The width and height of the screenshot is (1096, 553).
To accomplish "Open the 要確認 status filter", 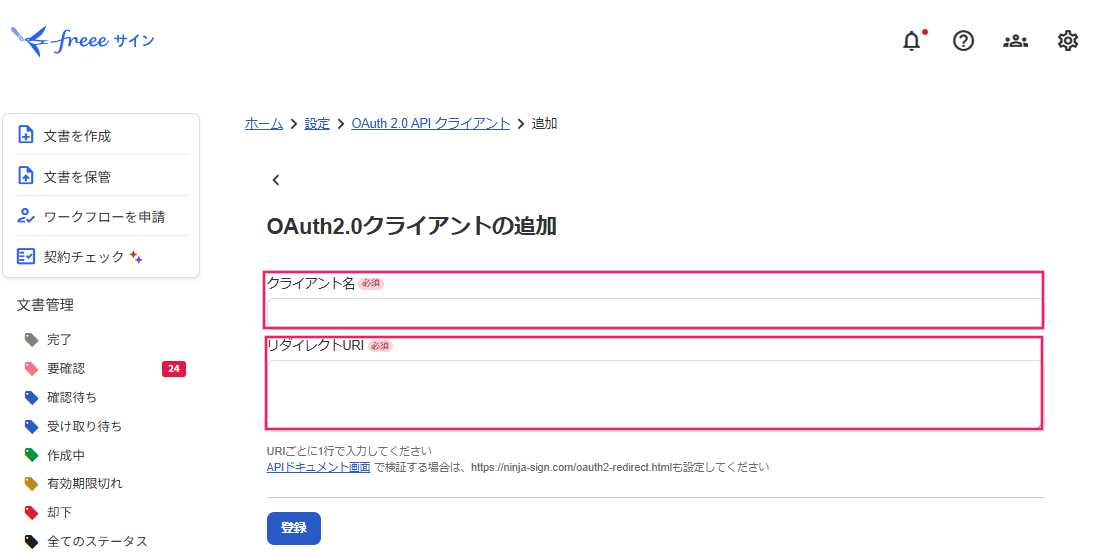I will tap(66, 368).
